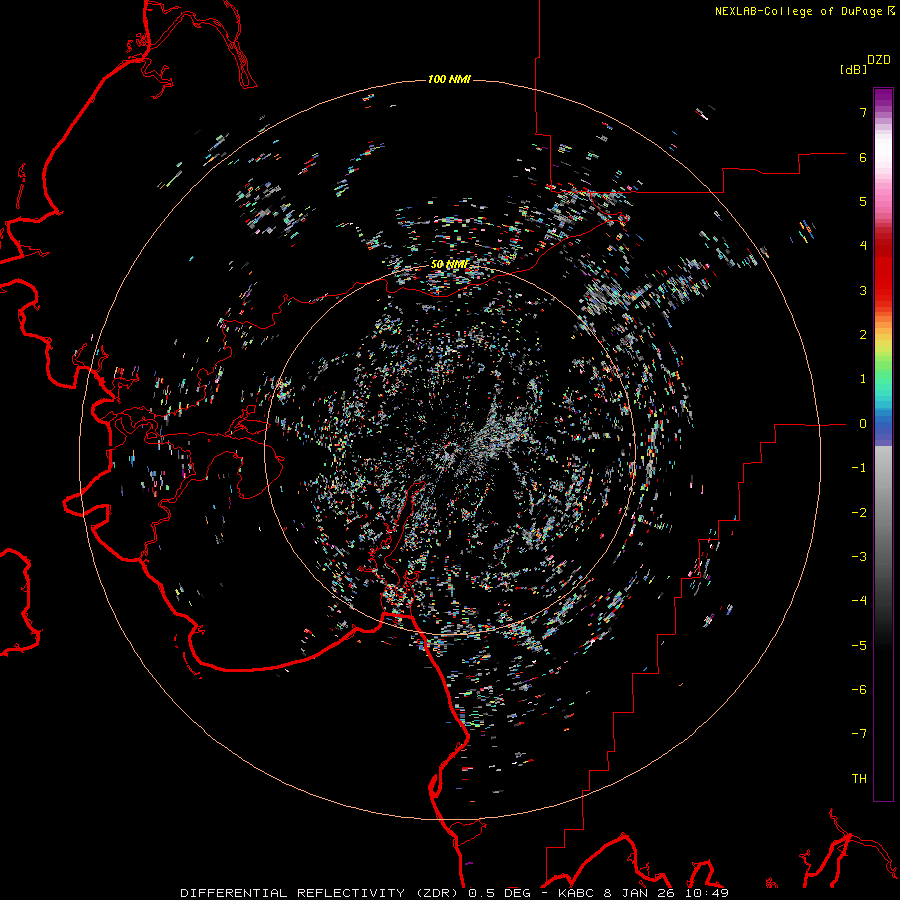
Task: Click the 0.5 DEG elevation text
Action: click(x=501, y=893)
